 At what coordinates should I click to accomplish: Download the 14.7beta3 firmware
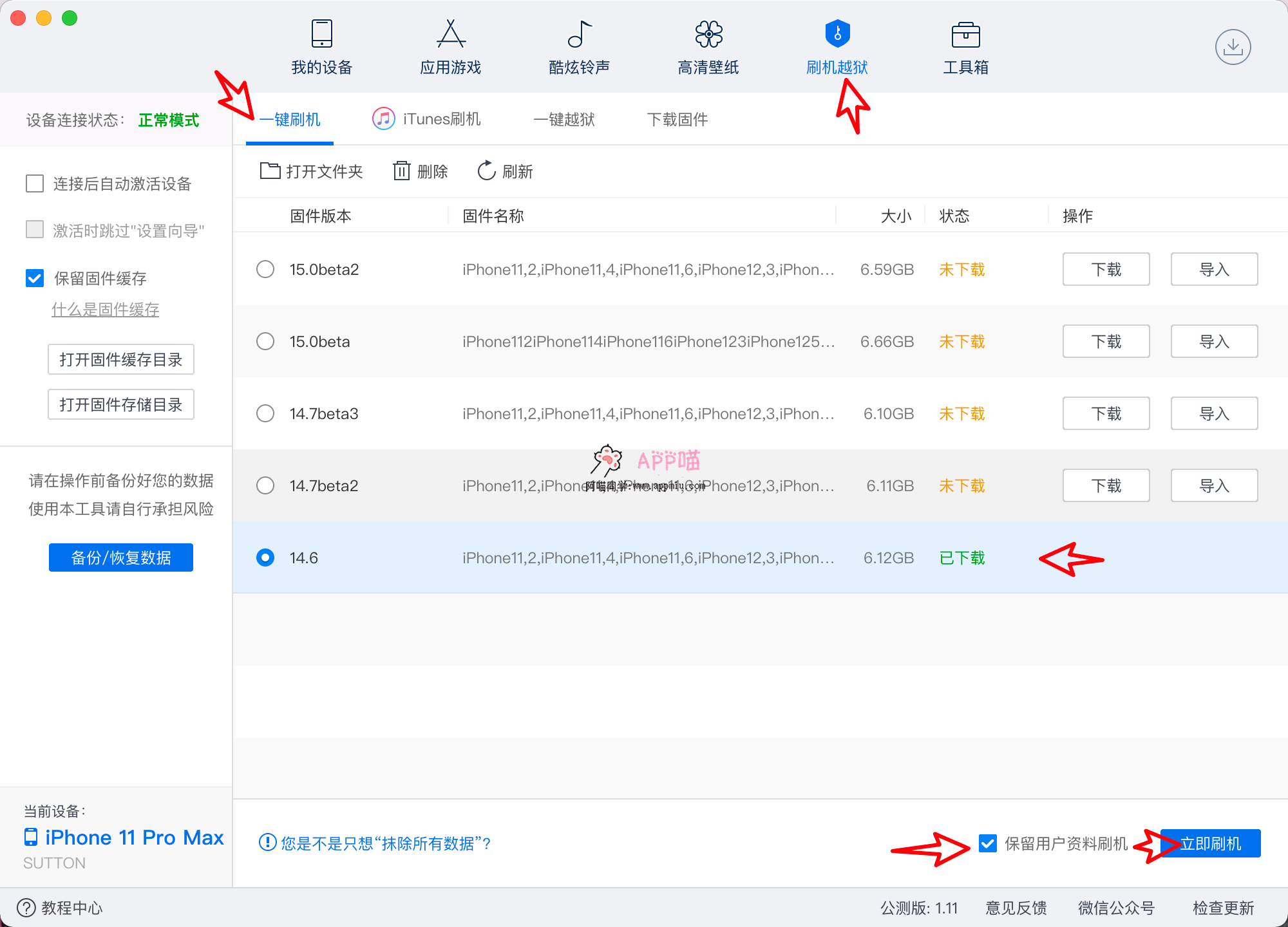pos(1106,413)
